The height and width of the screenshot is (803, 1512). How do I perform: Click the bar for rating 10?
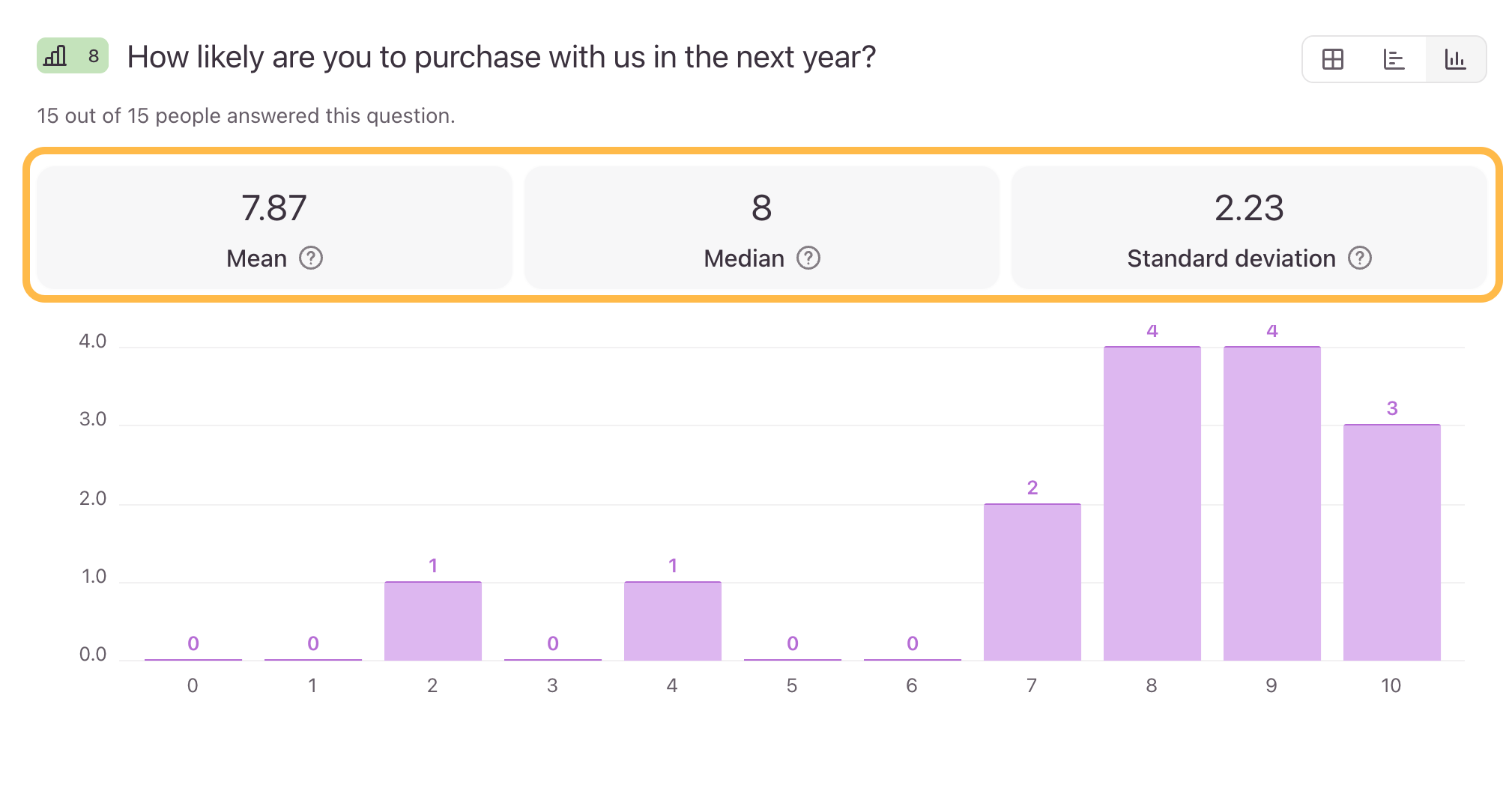pos(1391,542)
